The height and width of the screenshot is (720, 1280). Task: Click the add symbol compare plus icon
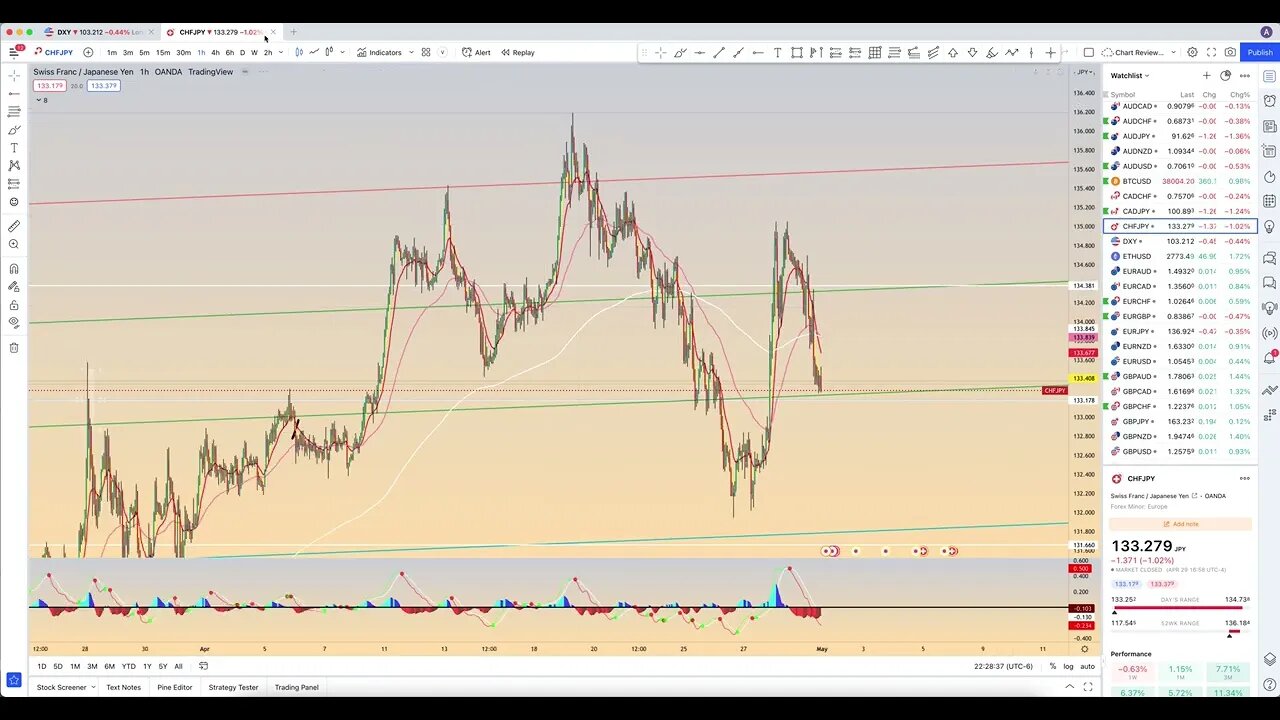[88, 52]
